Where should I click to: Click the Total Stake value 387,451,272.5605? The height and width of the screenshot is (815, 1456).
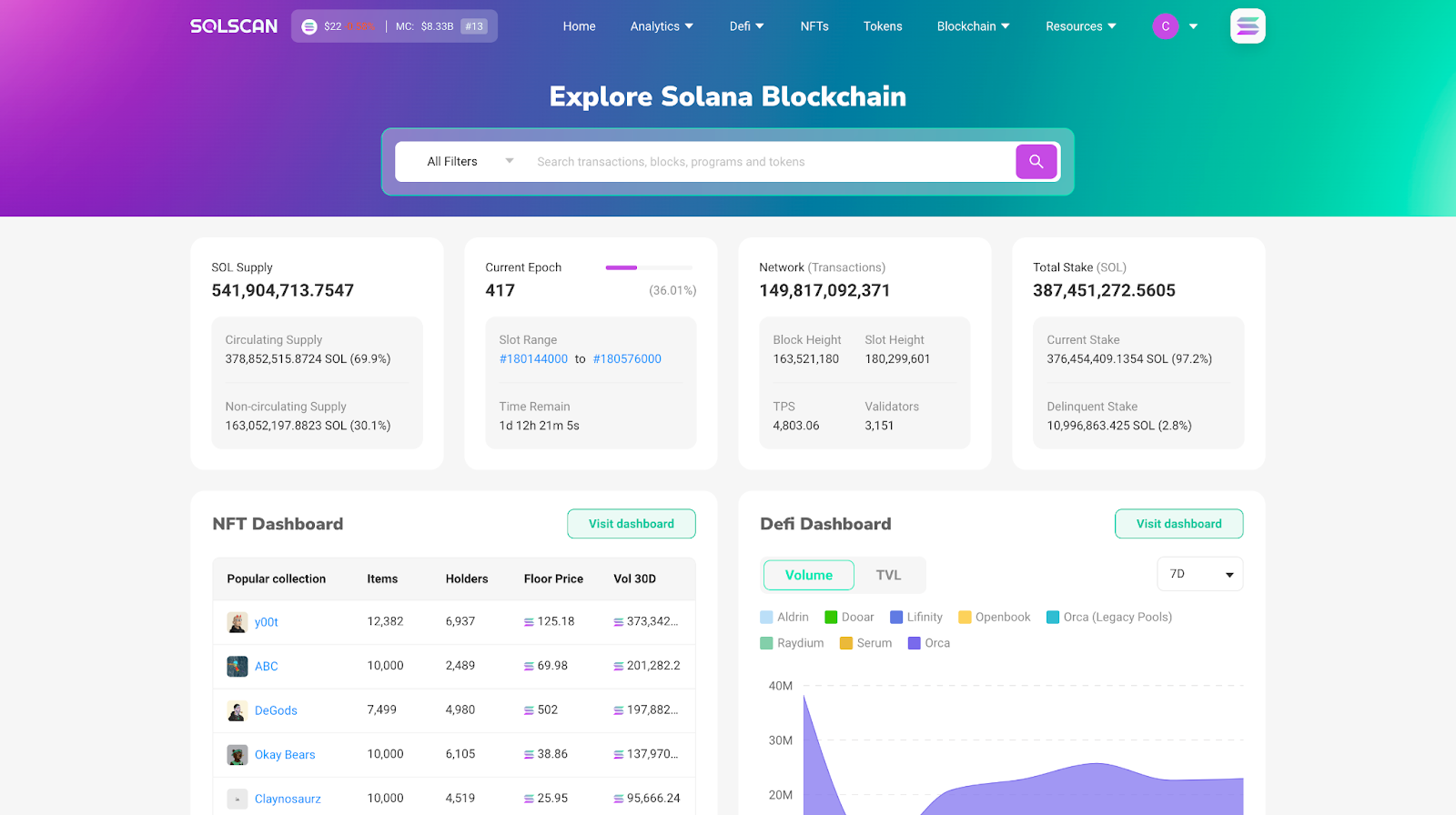click(1104, 290)
